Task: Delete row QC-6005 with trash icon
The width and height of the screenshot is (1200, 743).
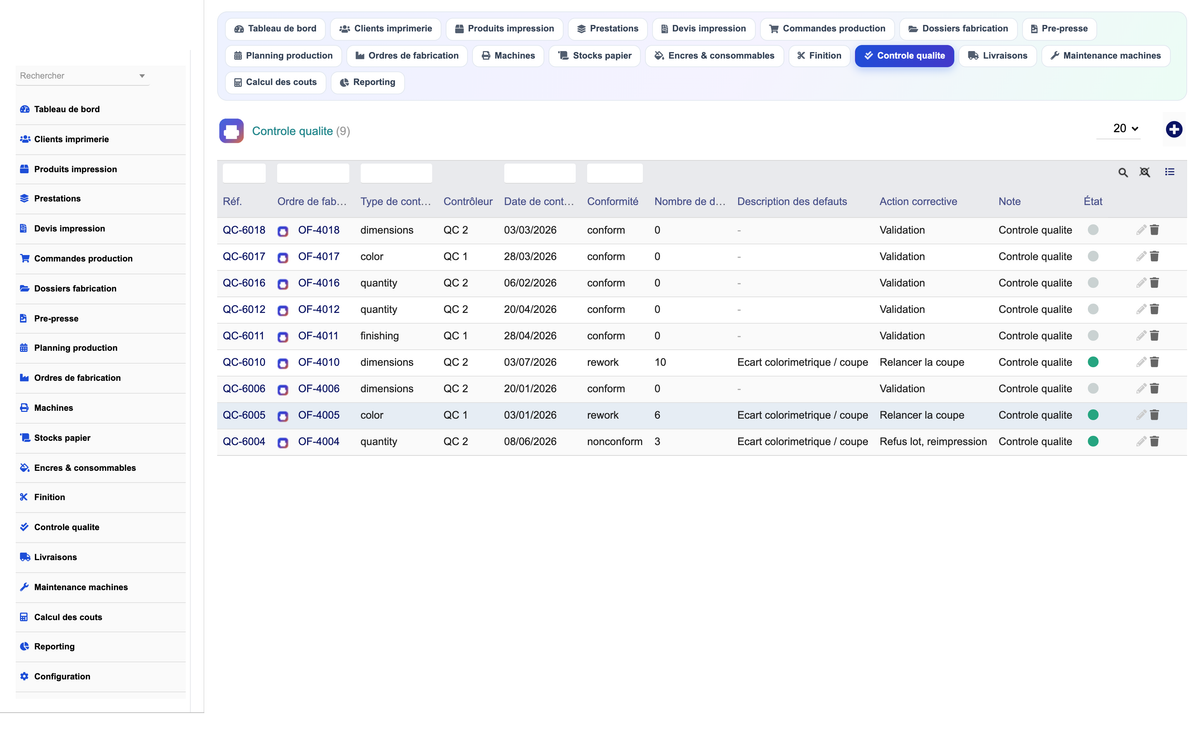Action: click(x=1154, y=415)
